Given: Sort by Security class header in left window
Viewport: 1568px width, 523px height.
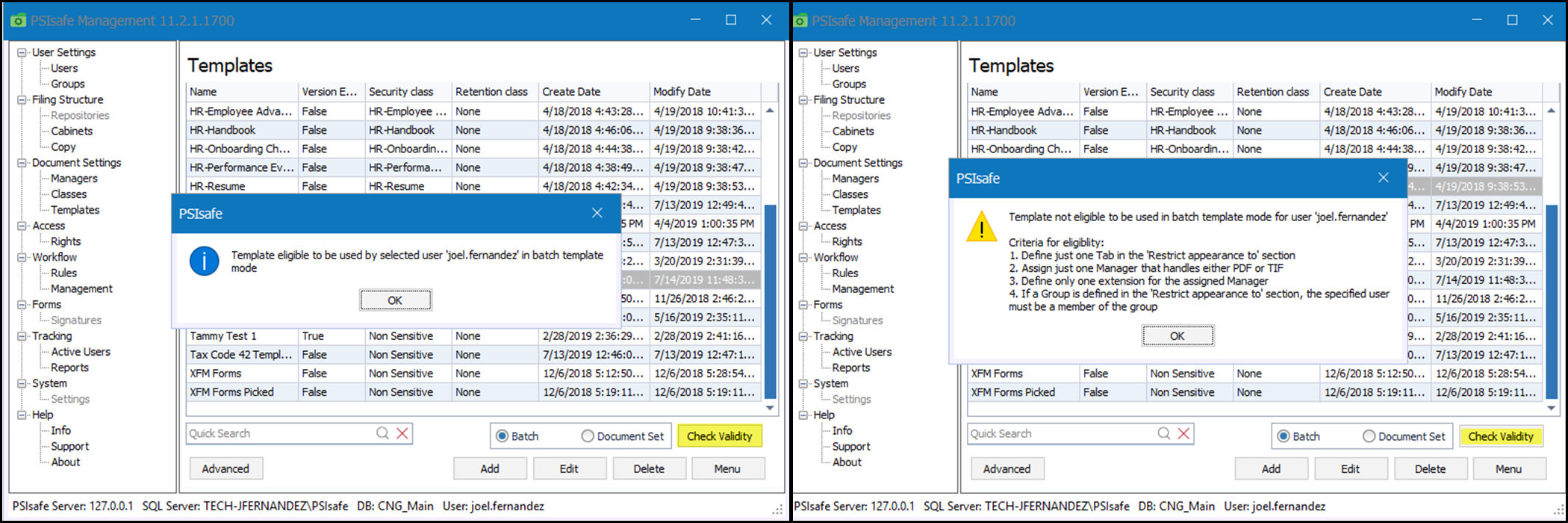Looking at the screenshot, I should point(408,92).
